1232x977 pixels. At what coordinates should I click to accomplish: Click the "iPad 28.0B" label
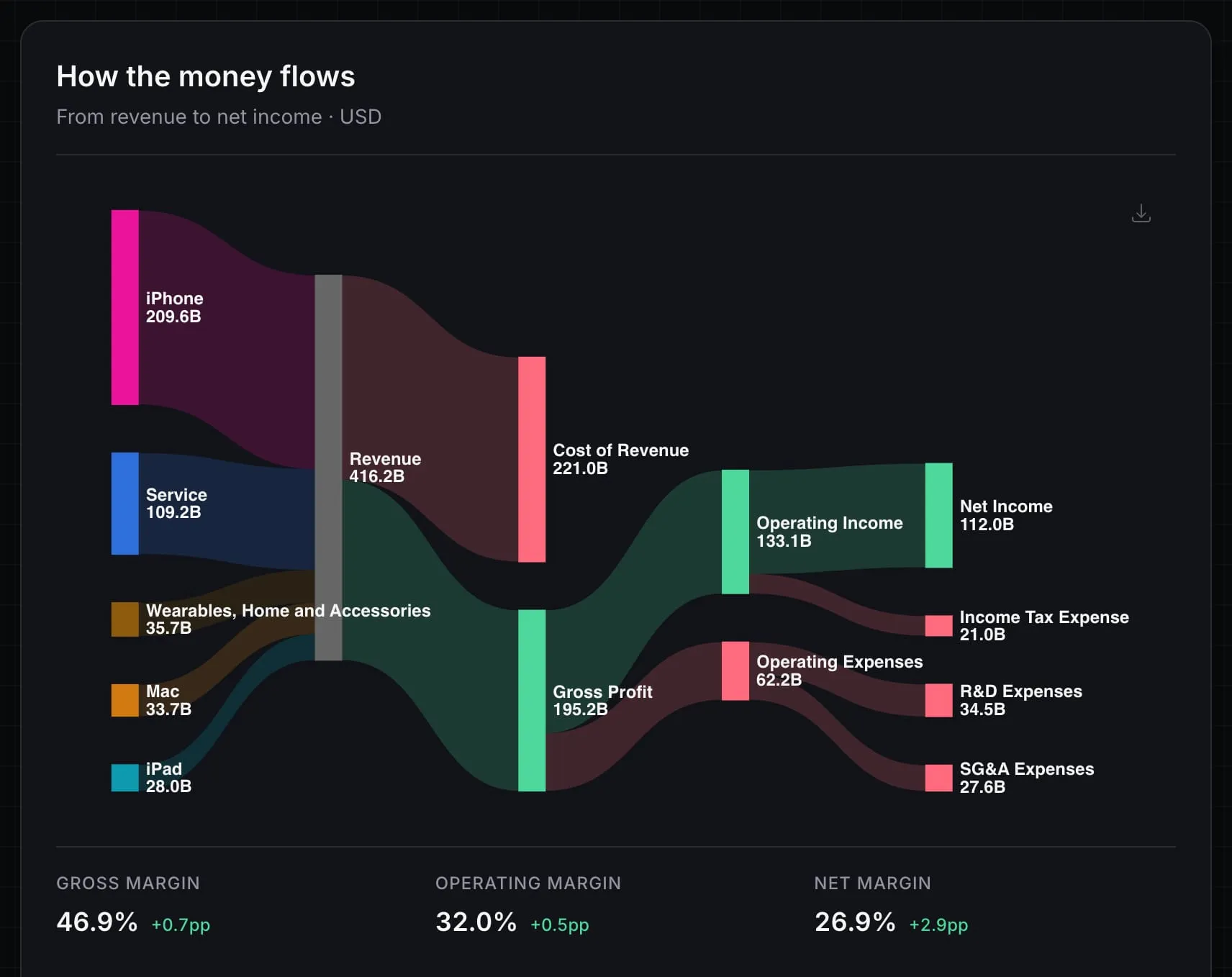pos(168,778)
